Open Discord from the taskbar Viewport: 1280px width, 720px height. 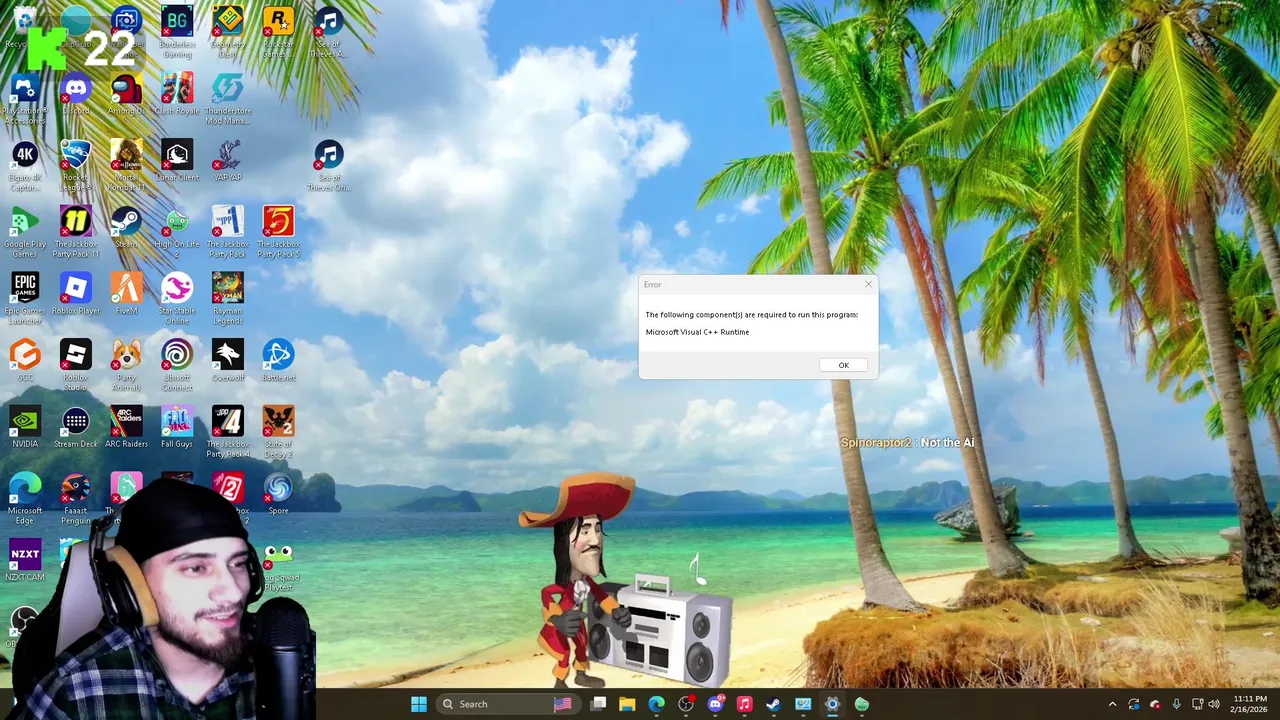[x=715, y=704]
